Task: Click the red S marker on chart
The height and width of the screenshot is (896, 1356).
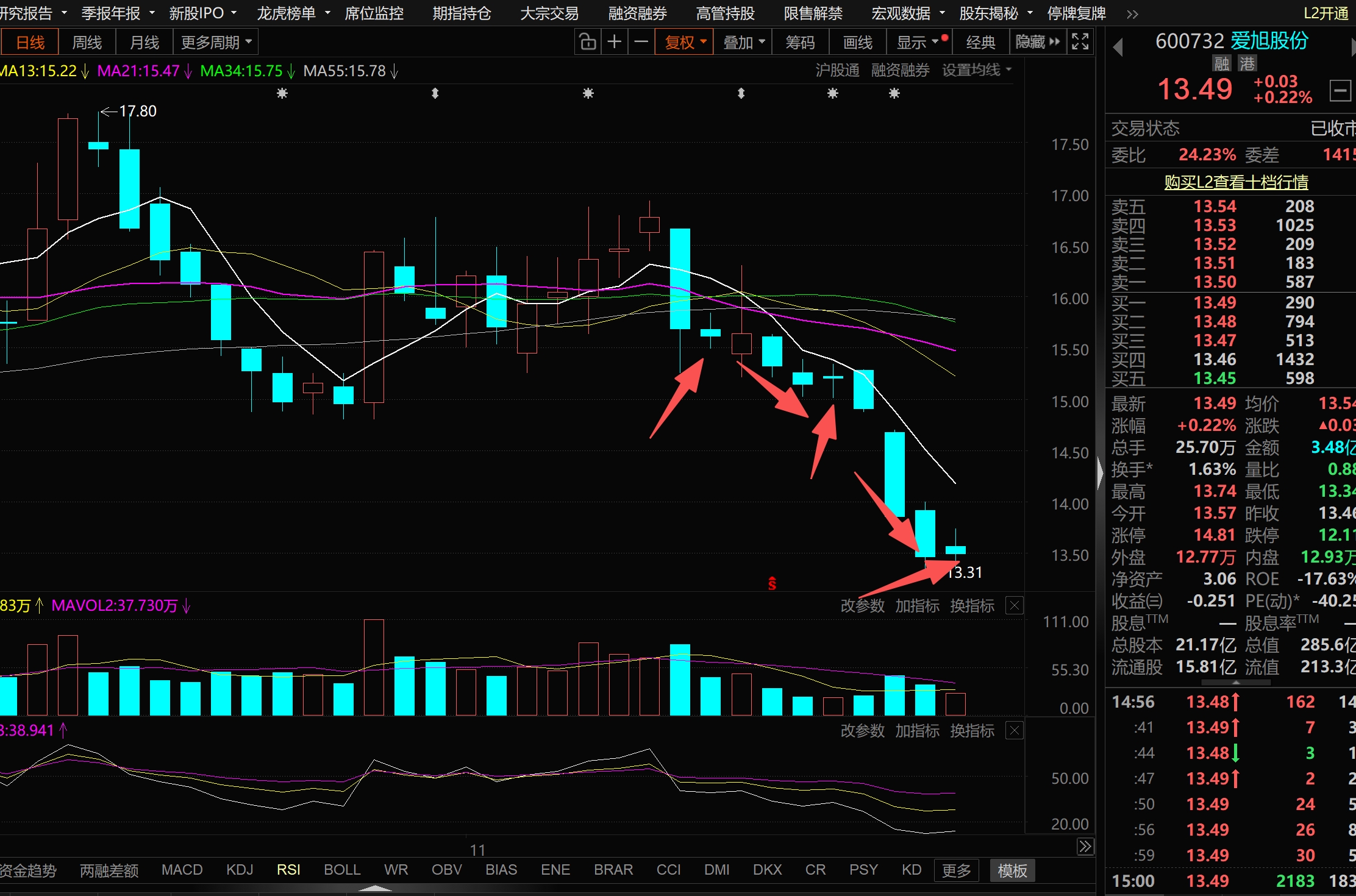Action: (x=772, y=583)
